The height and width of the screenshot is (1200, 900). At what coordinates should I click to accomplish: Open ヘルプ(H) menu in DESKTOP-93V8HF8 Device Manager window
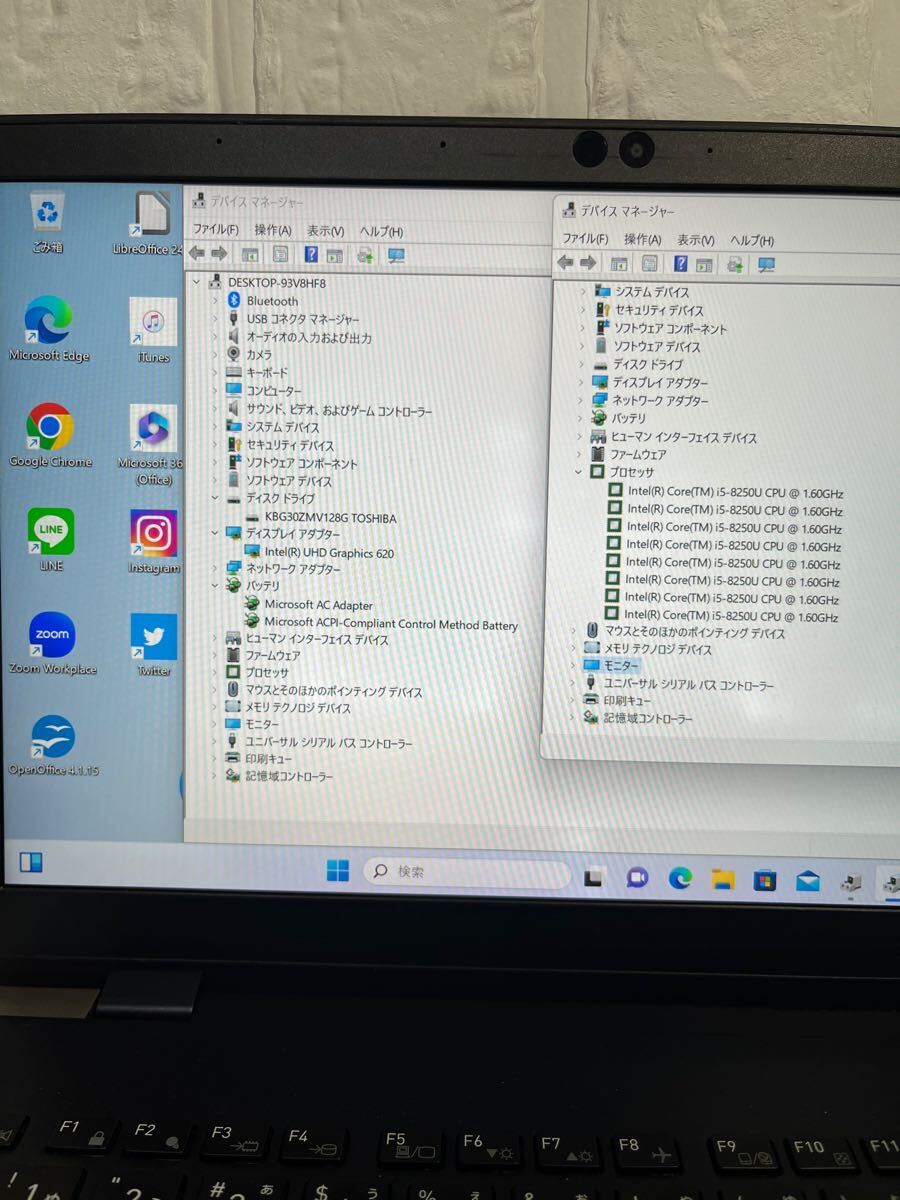[x=381, y=231]
